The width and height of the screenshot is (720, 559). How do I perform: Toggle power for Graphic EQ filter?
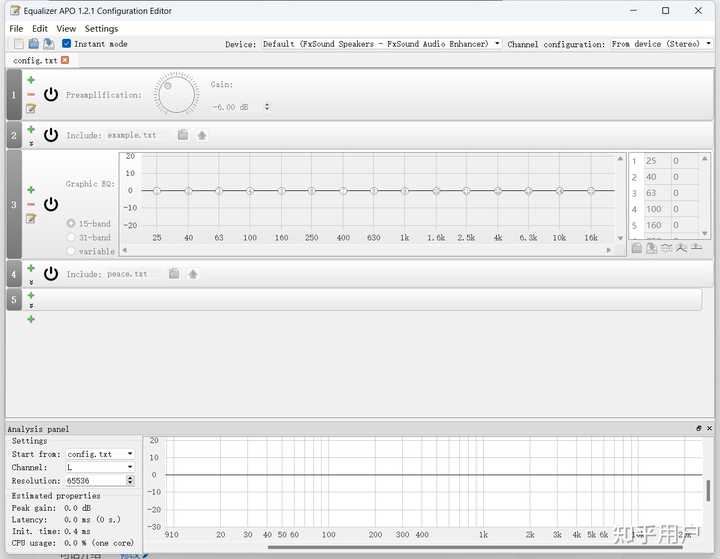pos(51,204)
